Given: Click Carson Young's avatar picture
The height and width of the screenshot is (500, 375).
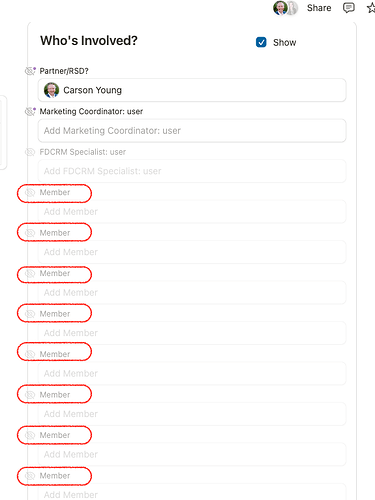Looking at the screenshot, I should pyautogui.click(x=51, y=90).
